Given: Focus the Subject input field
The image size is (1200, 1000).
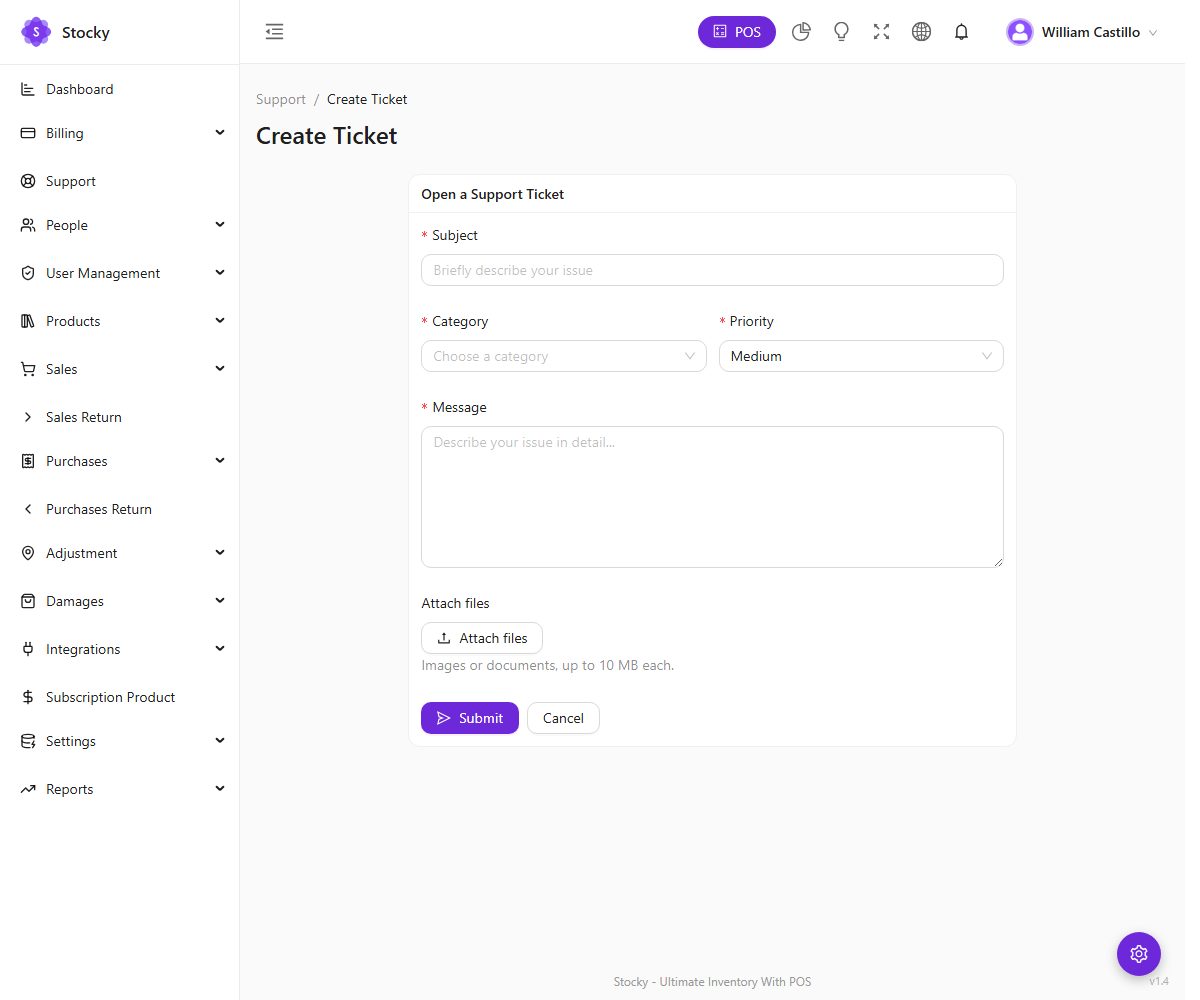Looking at the screenshot, I should (712, 270).
